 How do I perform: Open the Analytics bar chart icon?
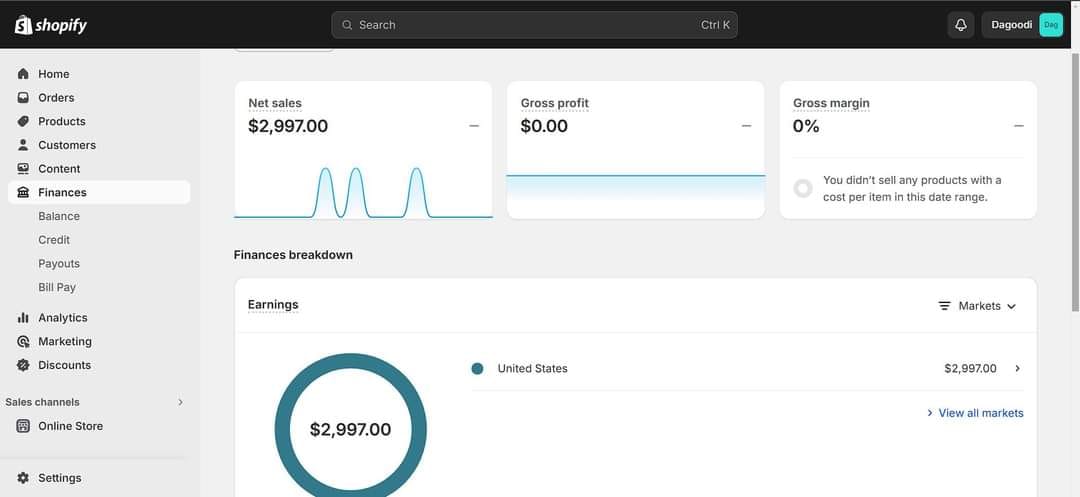(x=23, y=318)
